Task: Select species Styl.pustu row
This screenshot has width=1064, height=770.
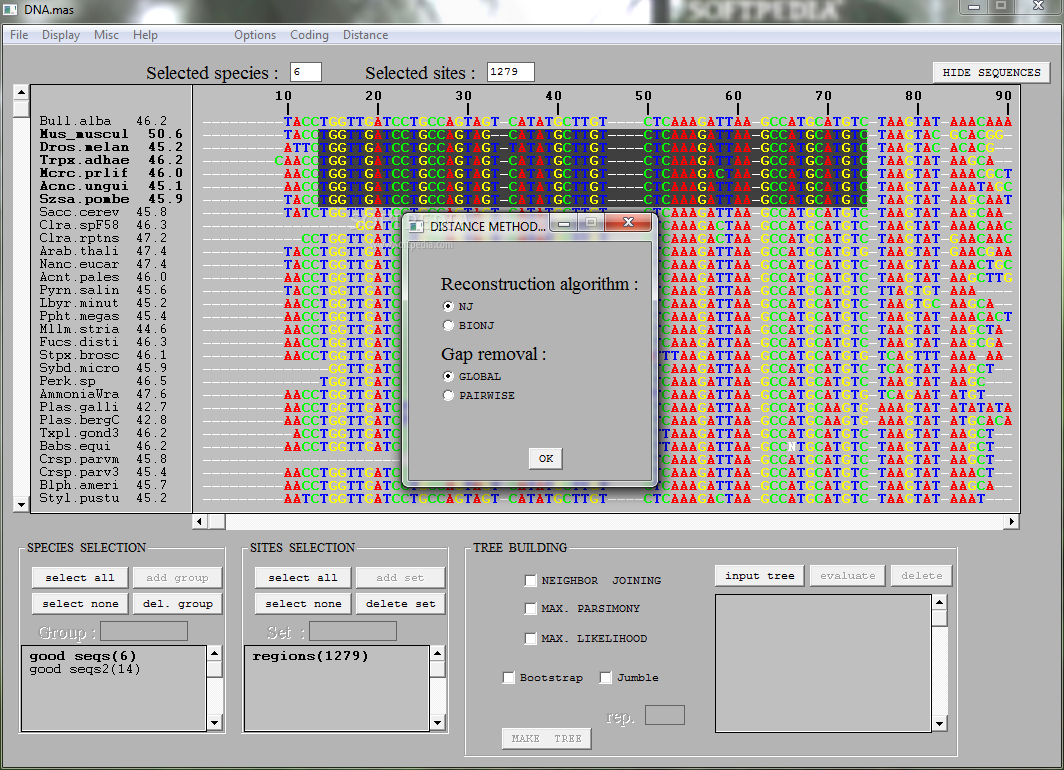Action: [x=103, y=498]
